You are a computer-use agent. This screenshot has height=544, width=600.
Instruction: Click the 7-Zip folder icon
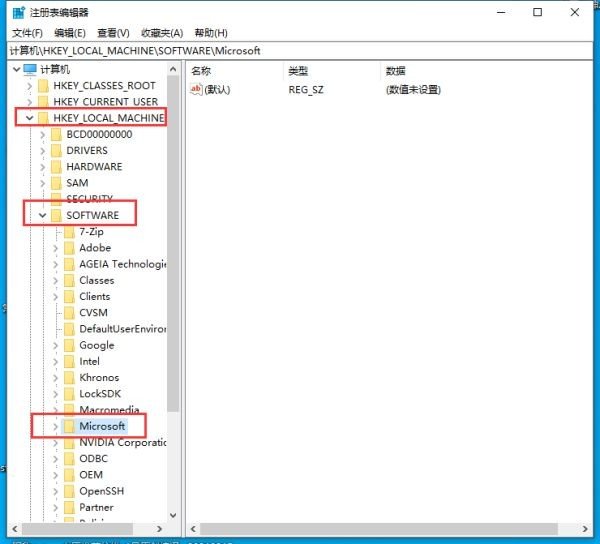[70, 231]
